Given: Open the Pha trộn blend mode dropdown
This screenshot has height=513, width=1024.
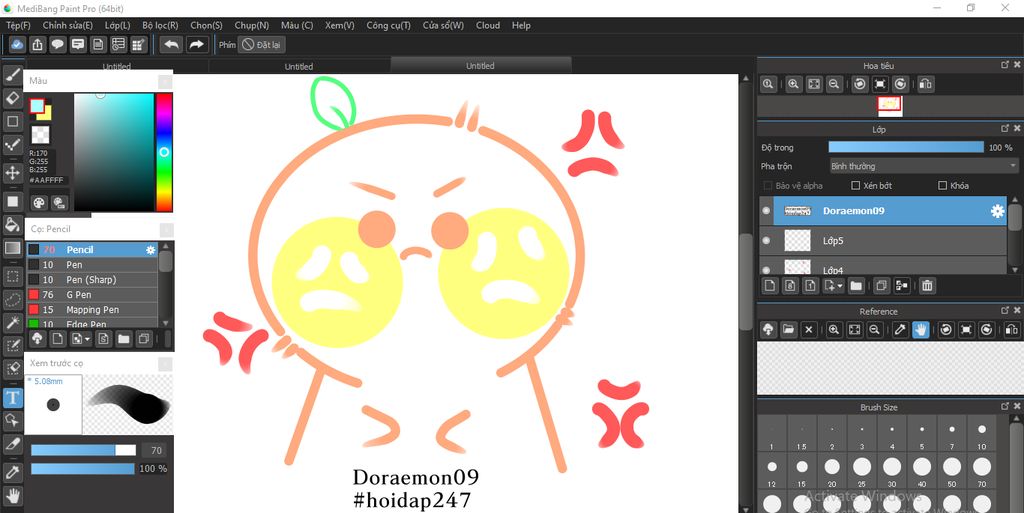Looking at the screenshot, I should (x=923, y=166).
